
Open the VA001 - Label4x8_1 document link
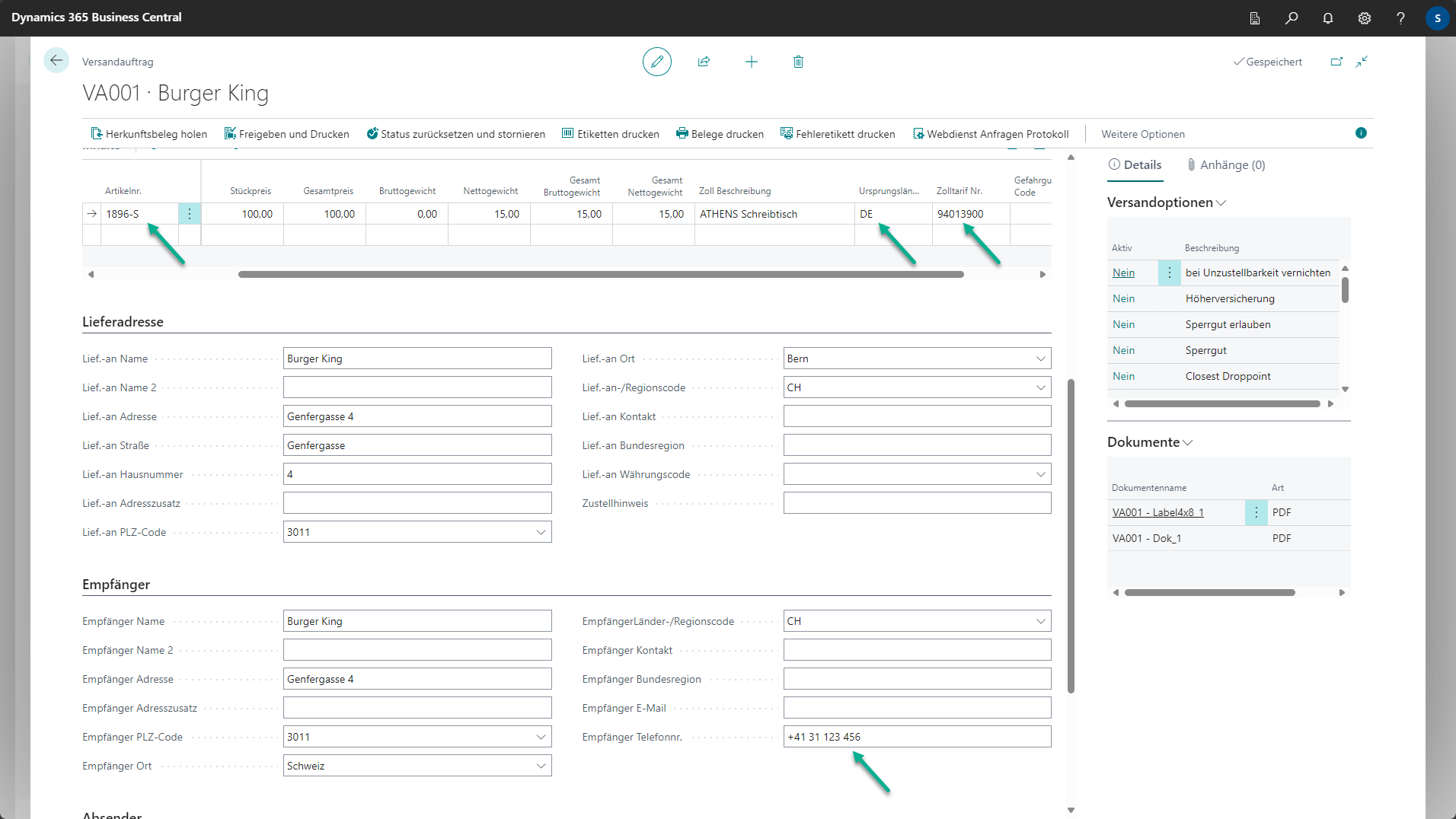pos(1157,512)
